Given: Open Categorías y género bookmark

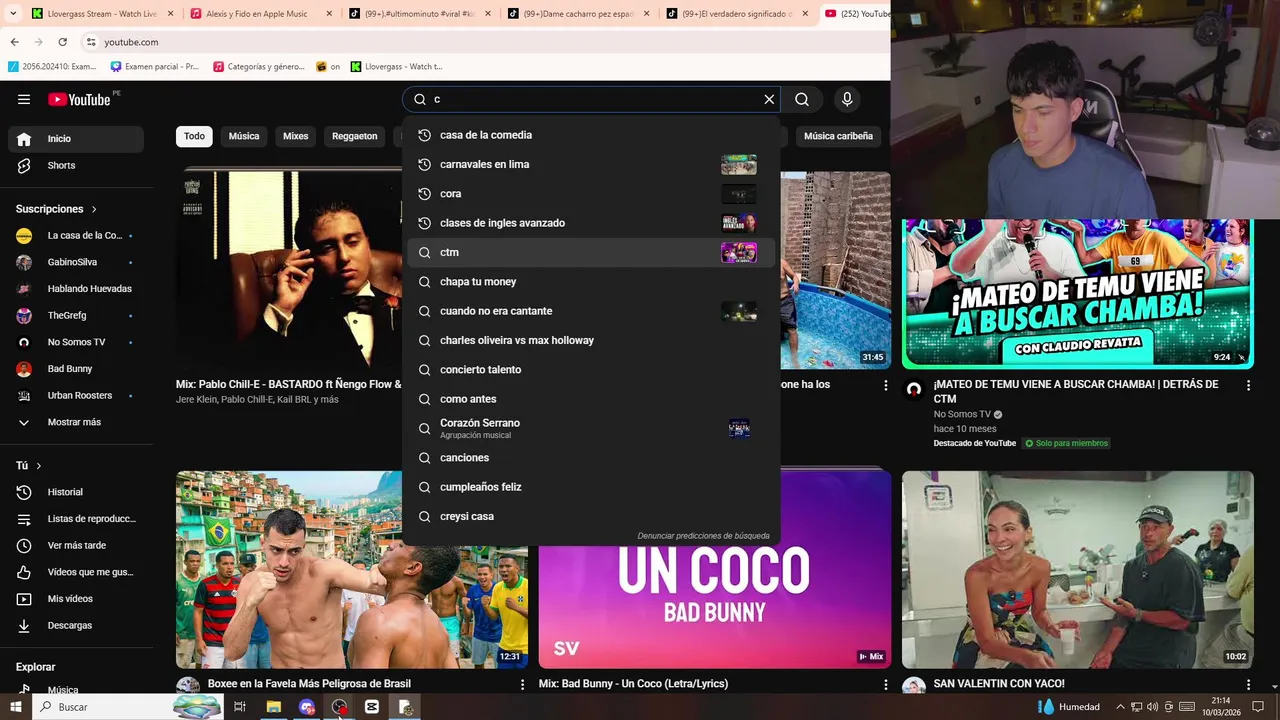Looking at the screenshot, I should [257, 67].
